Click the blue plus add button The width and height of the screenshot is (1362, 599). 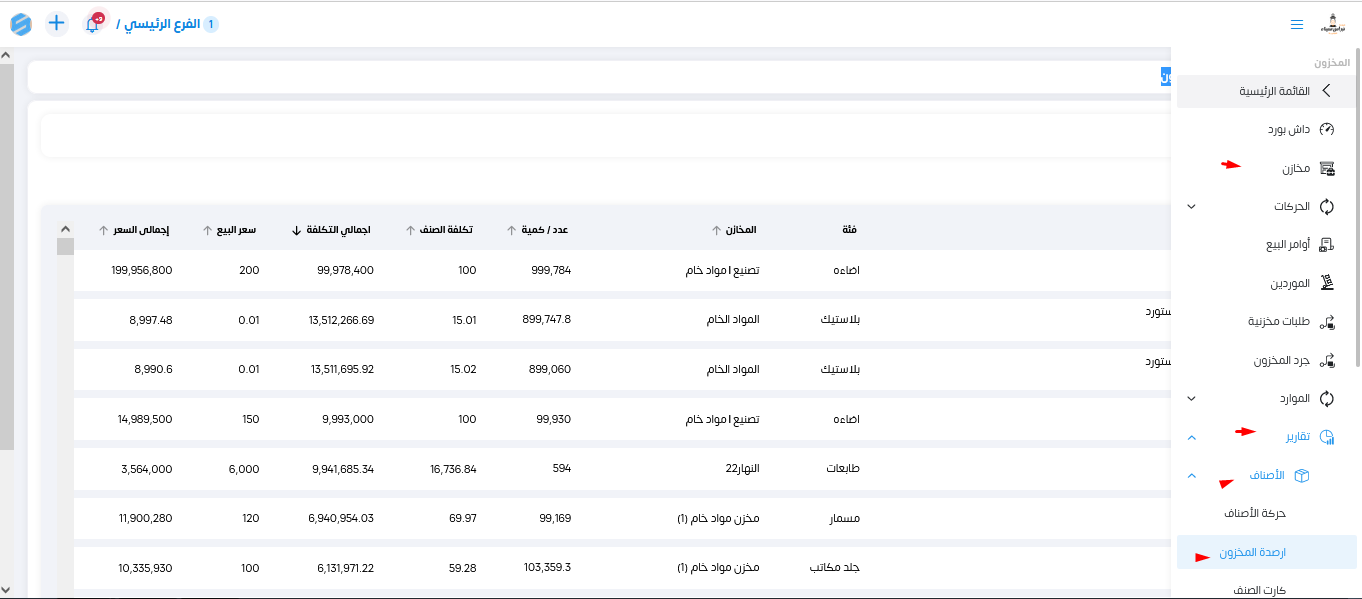click(x=57, y=23)
